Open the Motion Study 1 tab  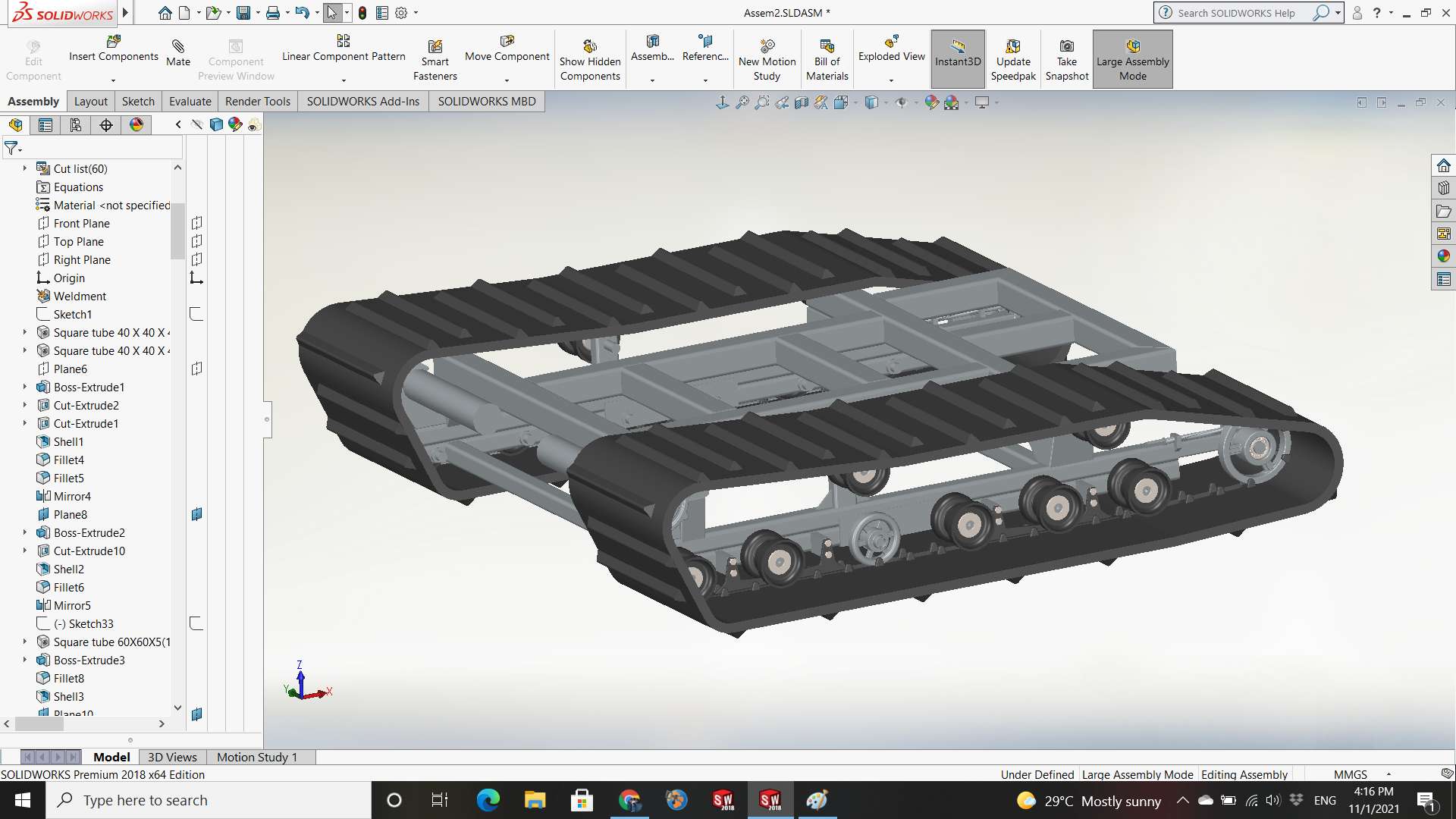click(x=256, y=757)
